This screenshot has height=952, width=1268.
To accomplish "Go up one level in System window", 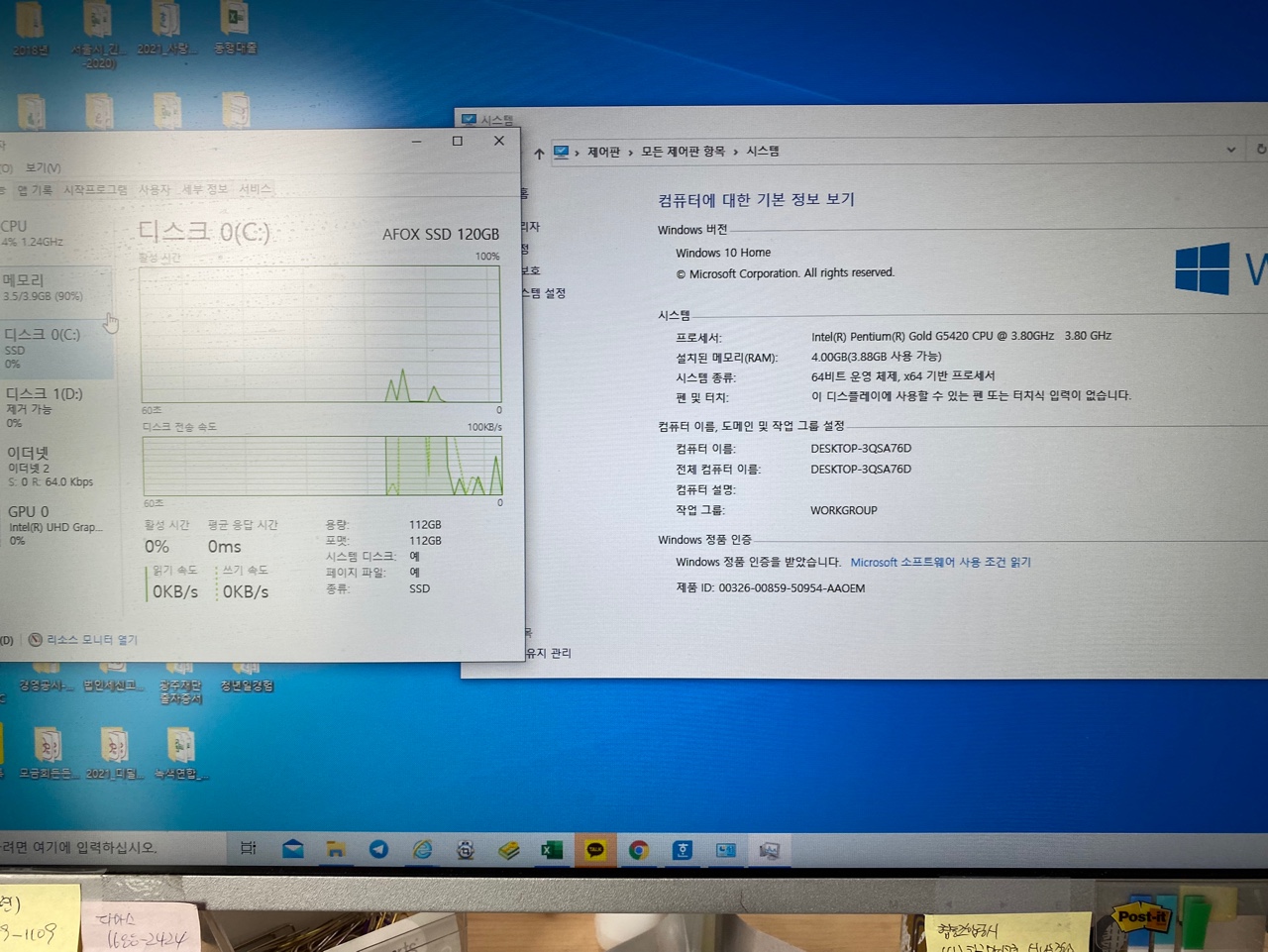I will point(539,153).
